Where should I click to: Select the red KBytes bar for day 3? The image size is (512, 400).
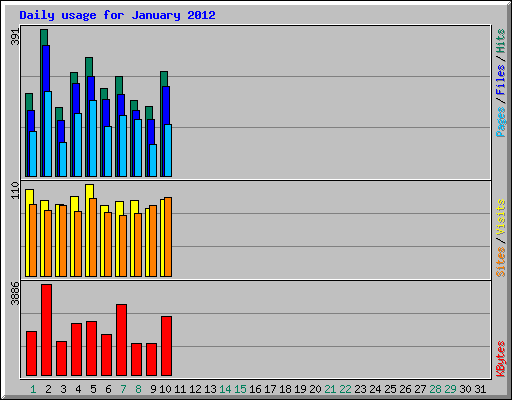tap(61, 358)
